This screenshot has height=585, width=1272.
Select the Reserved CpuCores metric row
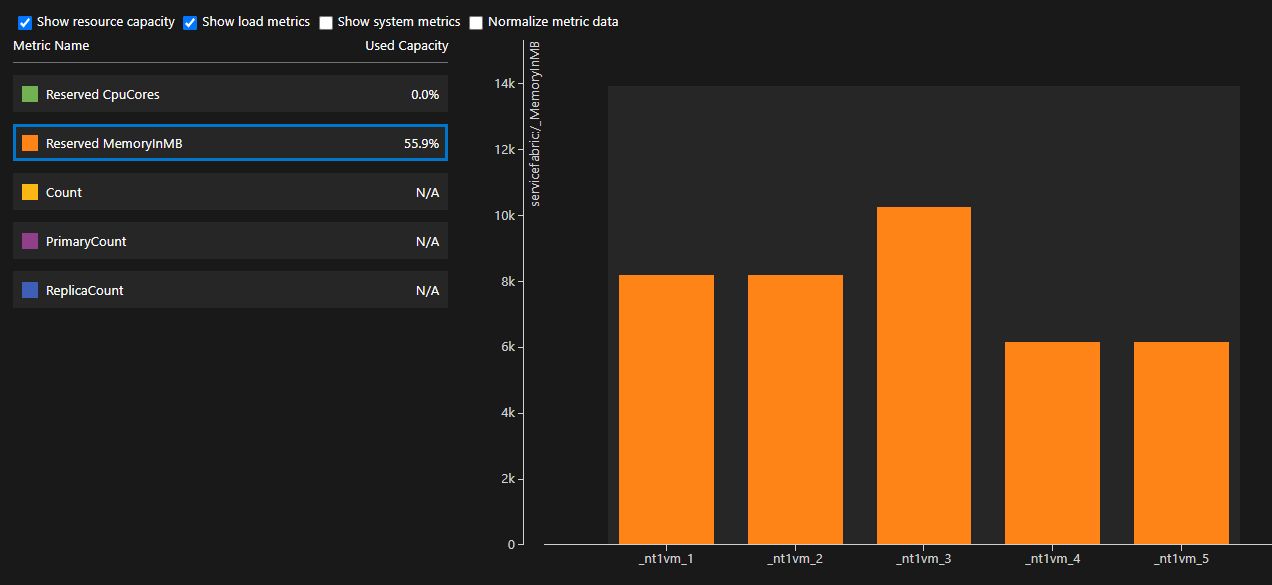coord(230,94)
